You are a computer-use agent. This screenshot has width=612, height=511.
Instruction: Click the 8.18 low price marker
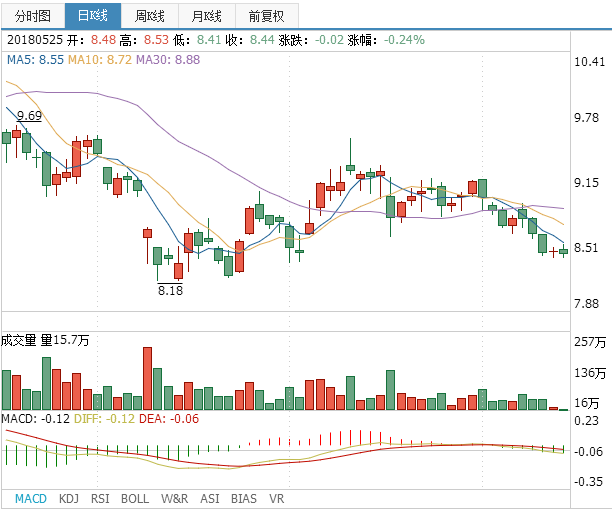(170, 290)
